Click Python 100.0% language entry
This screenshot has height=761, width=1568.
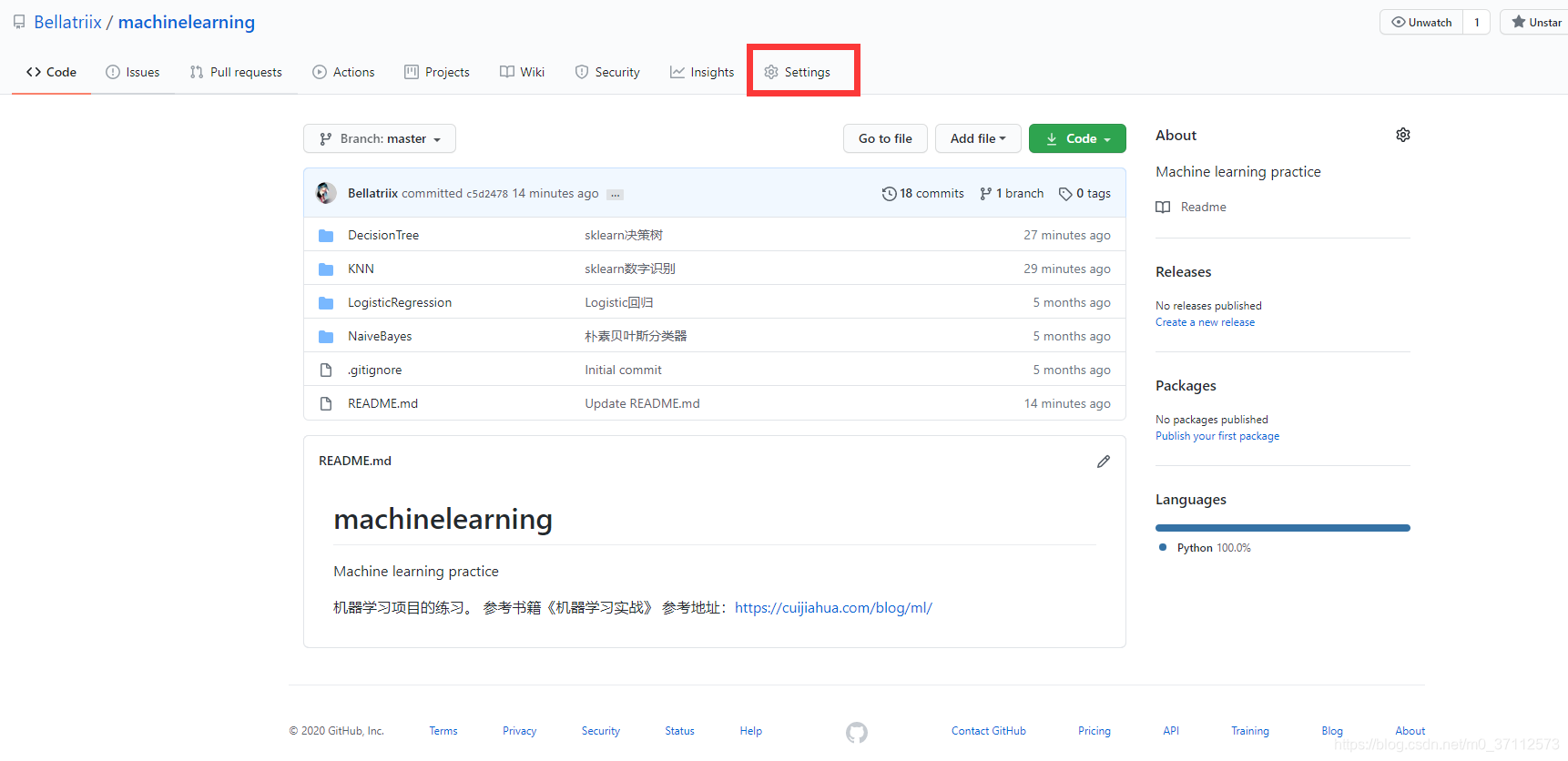click(1205, 547)
